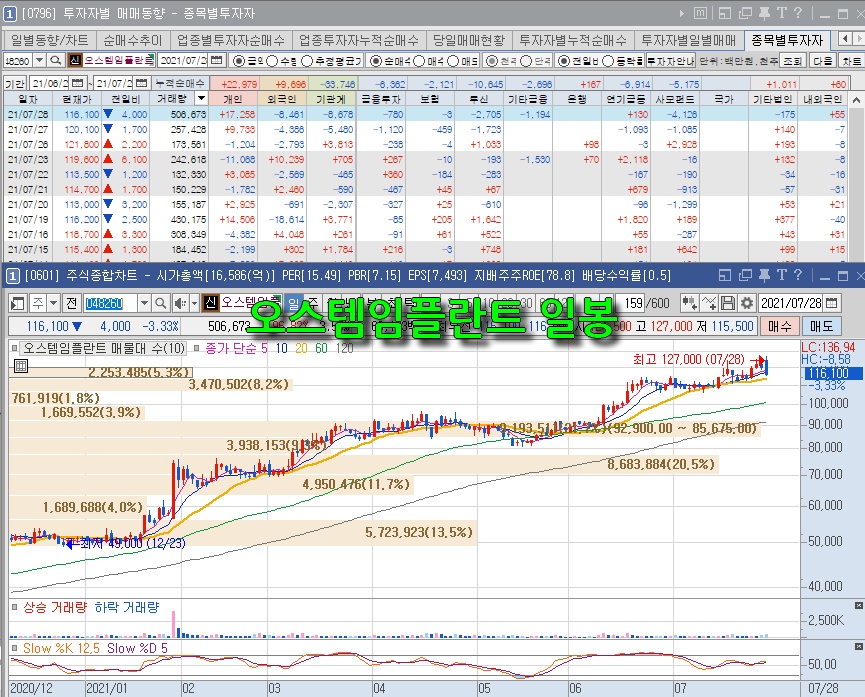The image size is (865, 697).
Task: Switch to the 순매수추이 tab
Action: (132, 40)
